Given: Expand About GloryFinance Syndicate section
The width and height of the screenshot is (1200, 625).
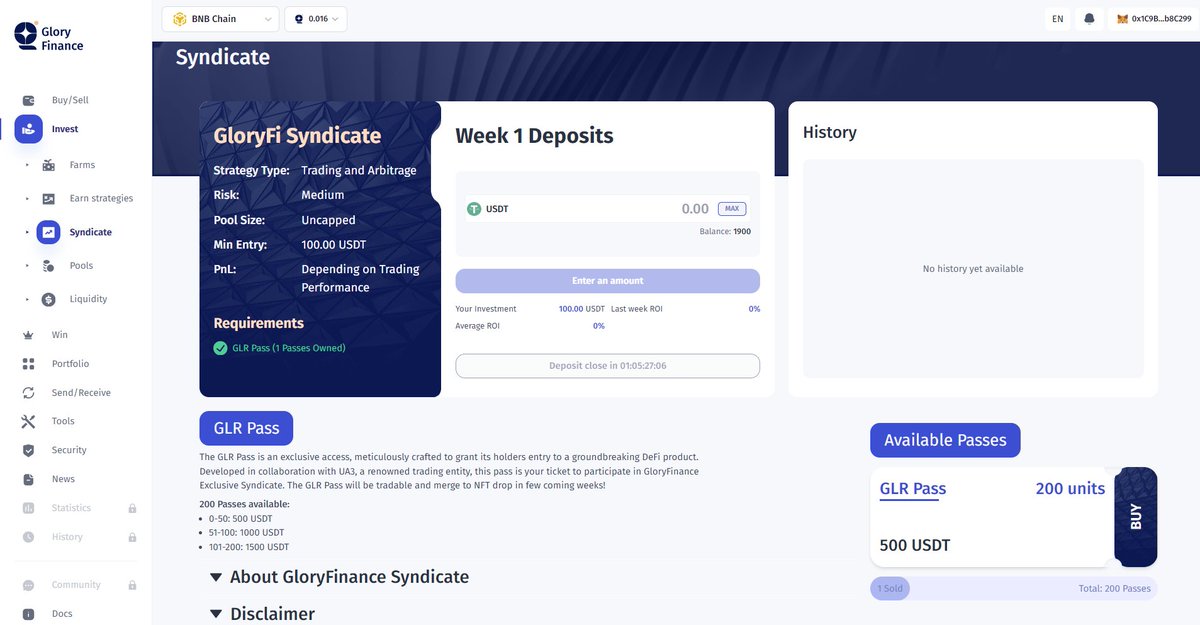Looking at the screenshot, I should click(339, 577).
